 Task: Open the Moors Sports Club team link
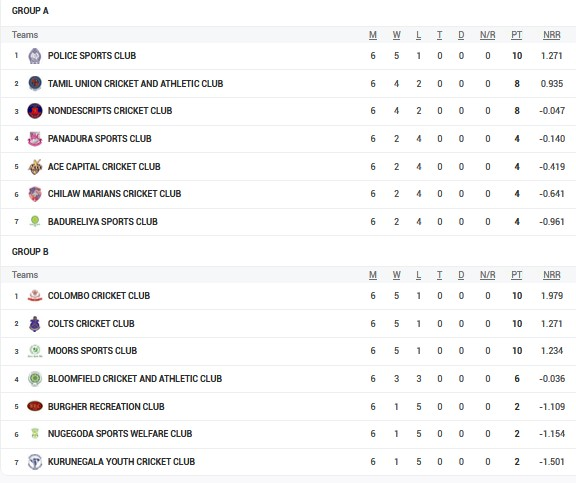point(92,351)
